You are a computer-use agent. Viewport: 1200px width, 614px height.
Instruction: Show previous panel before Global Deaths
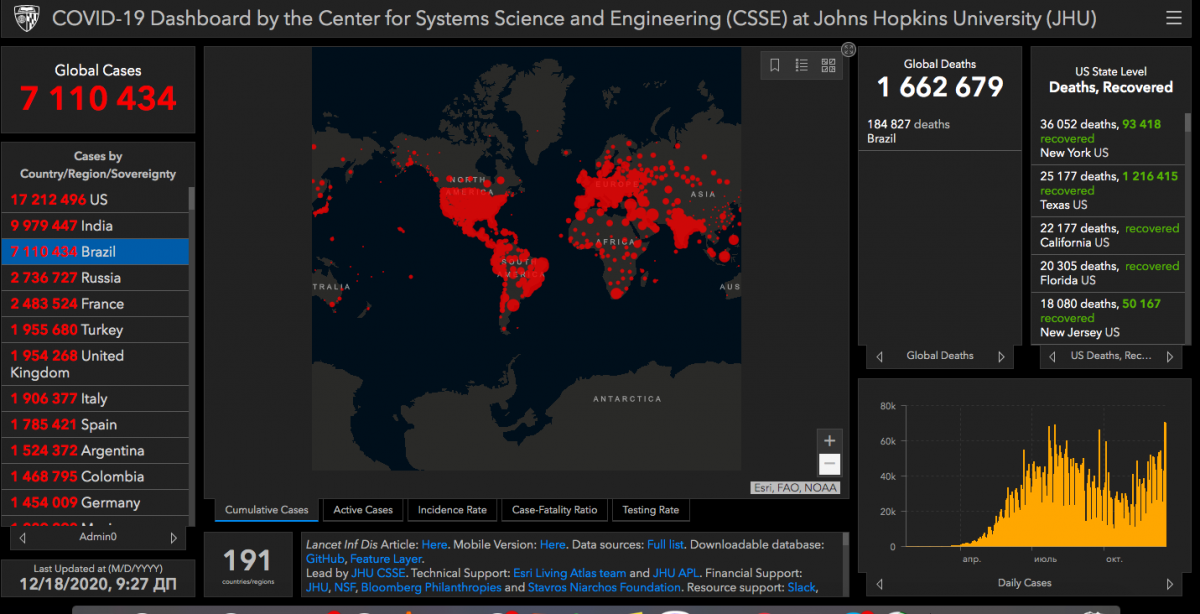point(879,356)
